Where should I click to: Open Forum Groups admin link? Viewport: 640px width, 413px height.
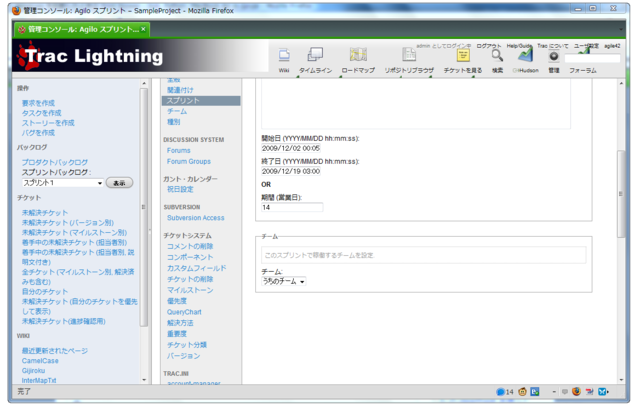[x=189, y=161]
